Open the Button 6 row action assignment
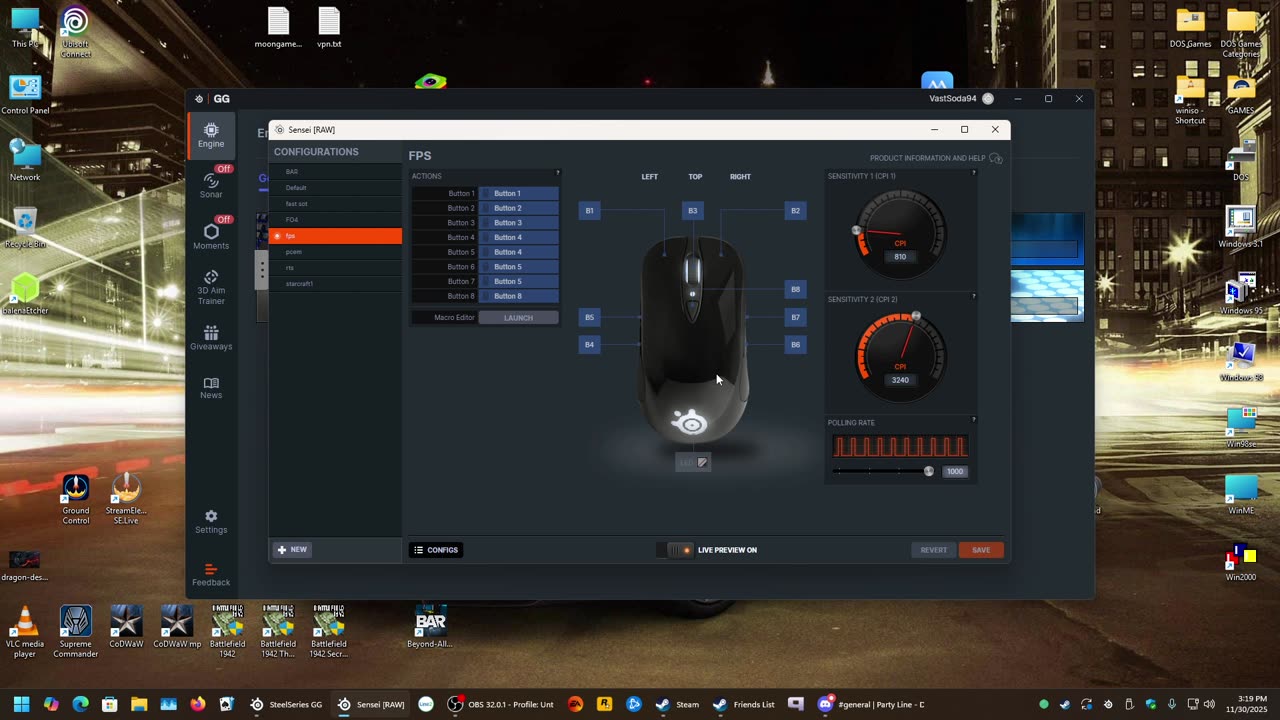 pos(518,267)
